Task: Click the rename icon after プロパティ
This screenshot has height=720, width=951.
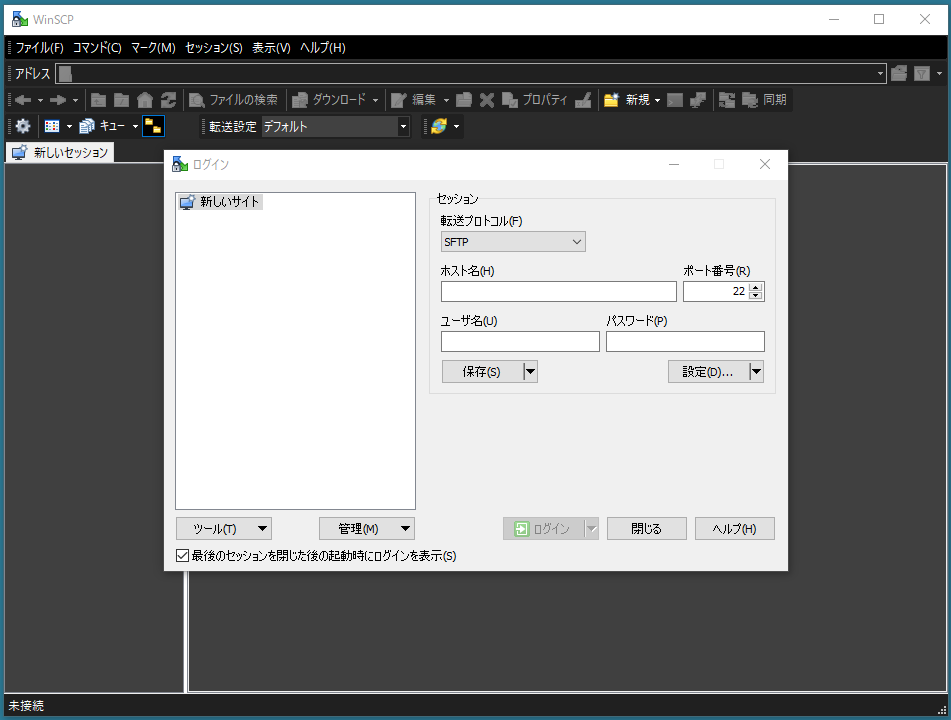Action: [583, 100]
